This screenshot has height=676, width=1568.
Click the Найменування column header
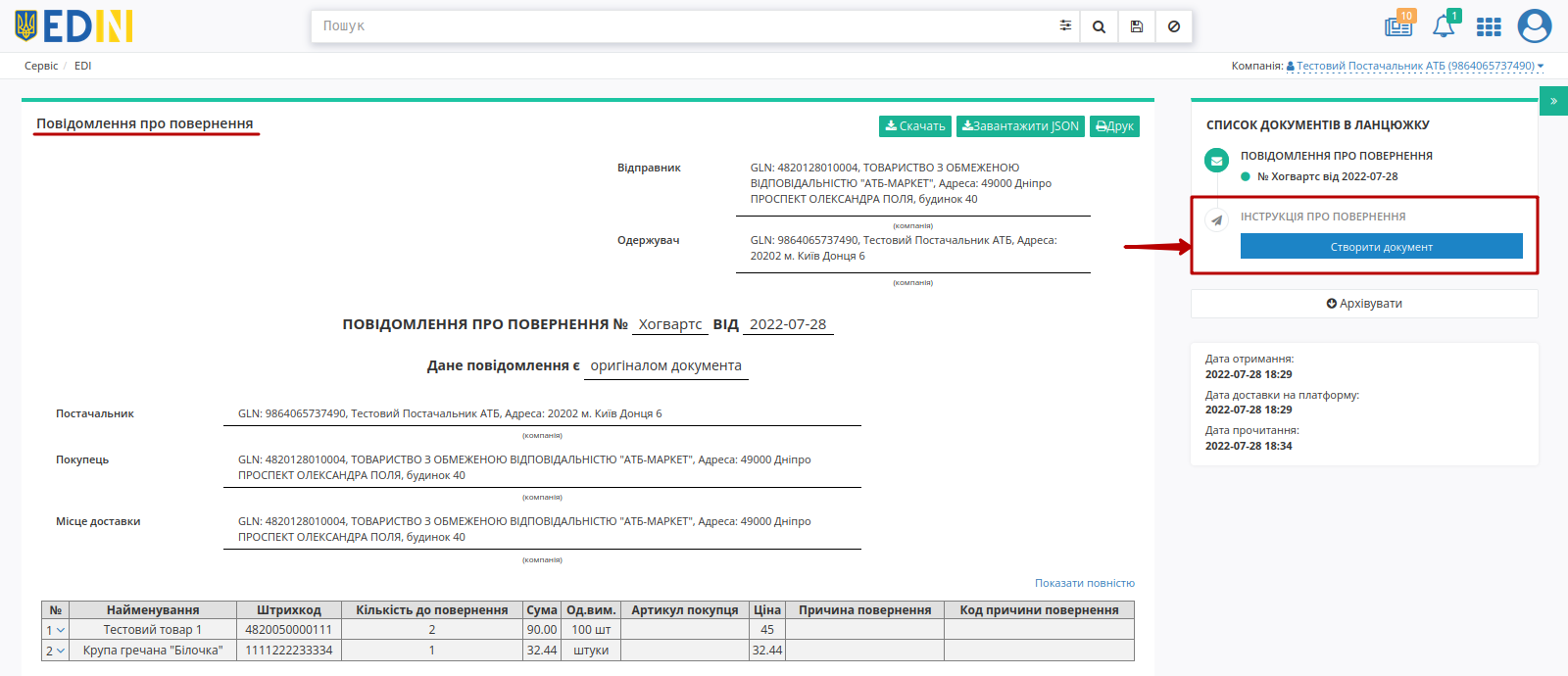coord(153,610)
